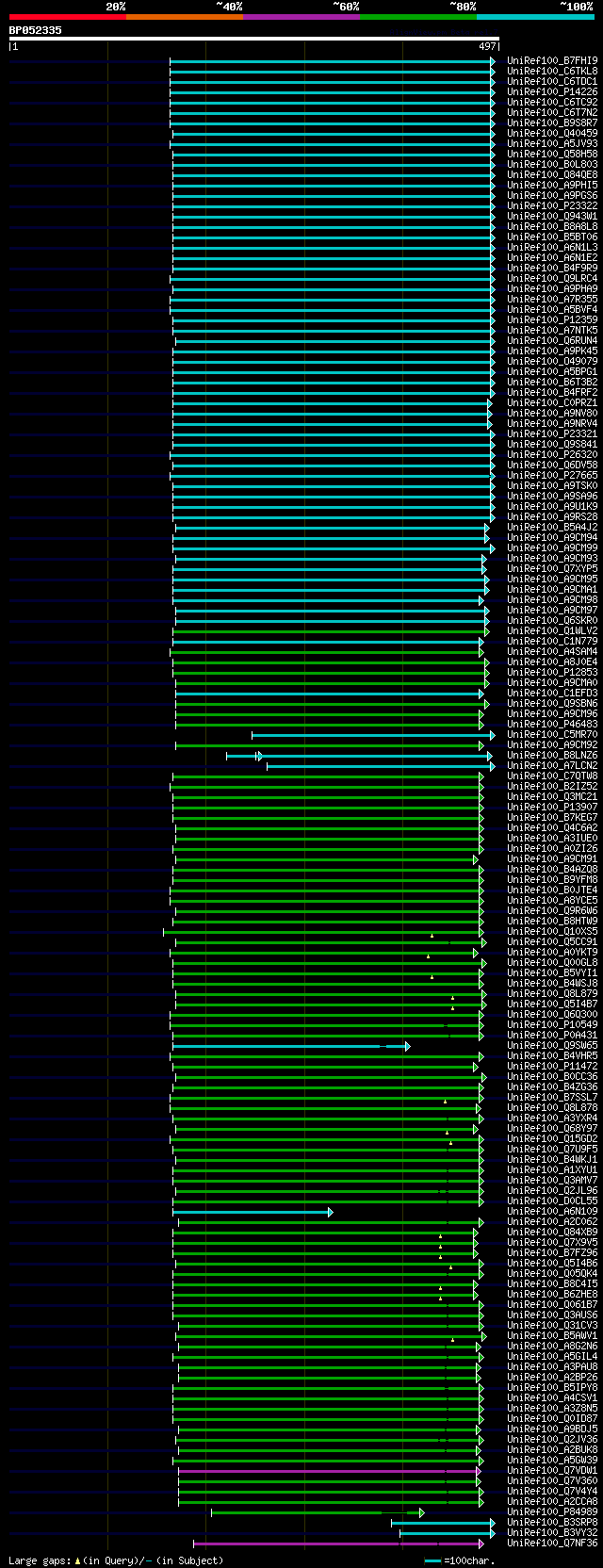The height and width of the screenshot is (1568, 603).
Task: Select the UniRef100_C1N779 label
Action: coord(552,641)
